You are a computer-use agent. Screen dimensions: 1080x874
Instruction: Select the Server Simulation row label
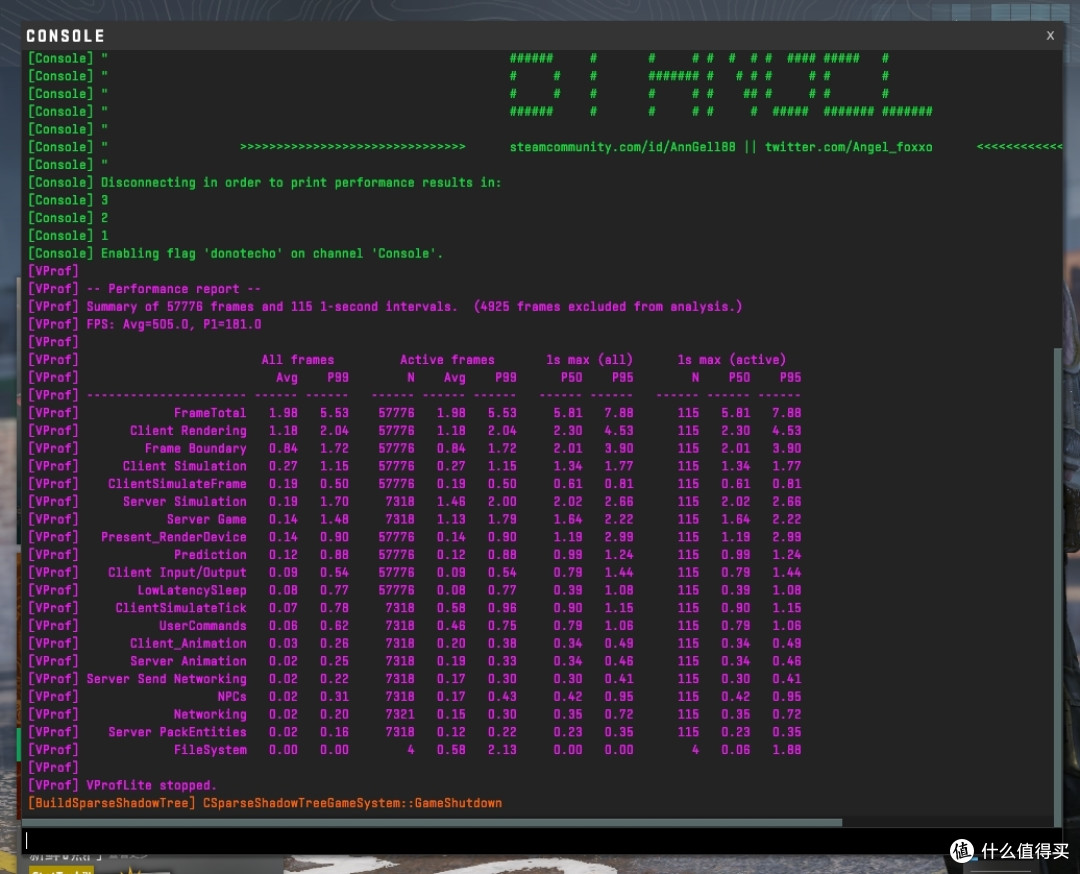tap(184, 501)
